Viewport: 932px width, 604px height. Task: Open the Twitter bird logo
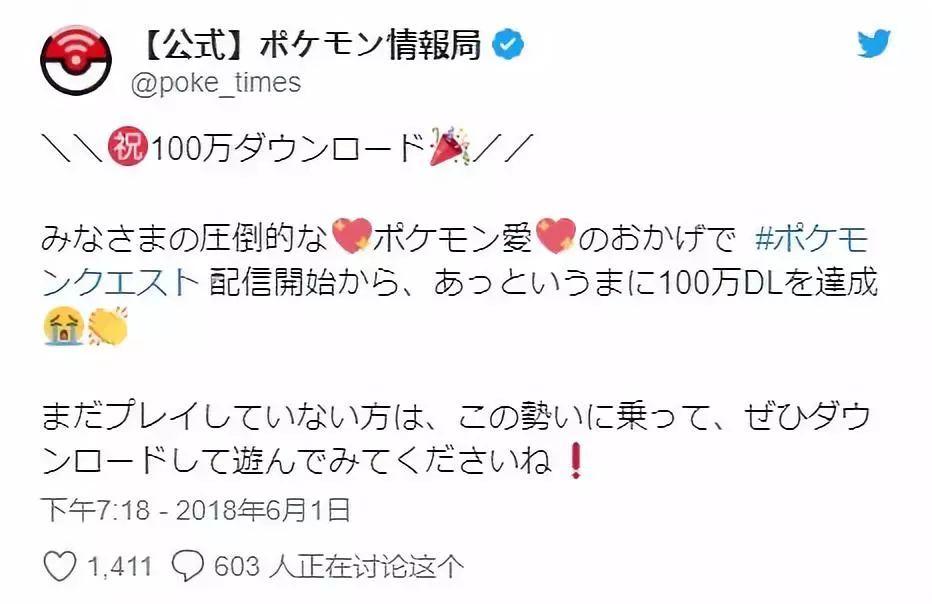click(x=873, y=43)
